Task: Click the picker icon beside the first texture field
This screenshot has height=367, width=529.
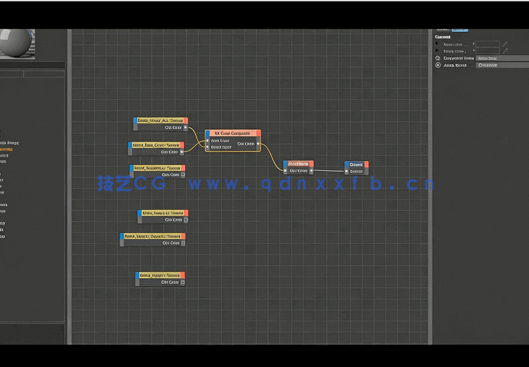Action: click(x=505, y=44)
